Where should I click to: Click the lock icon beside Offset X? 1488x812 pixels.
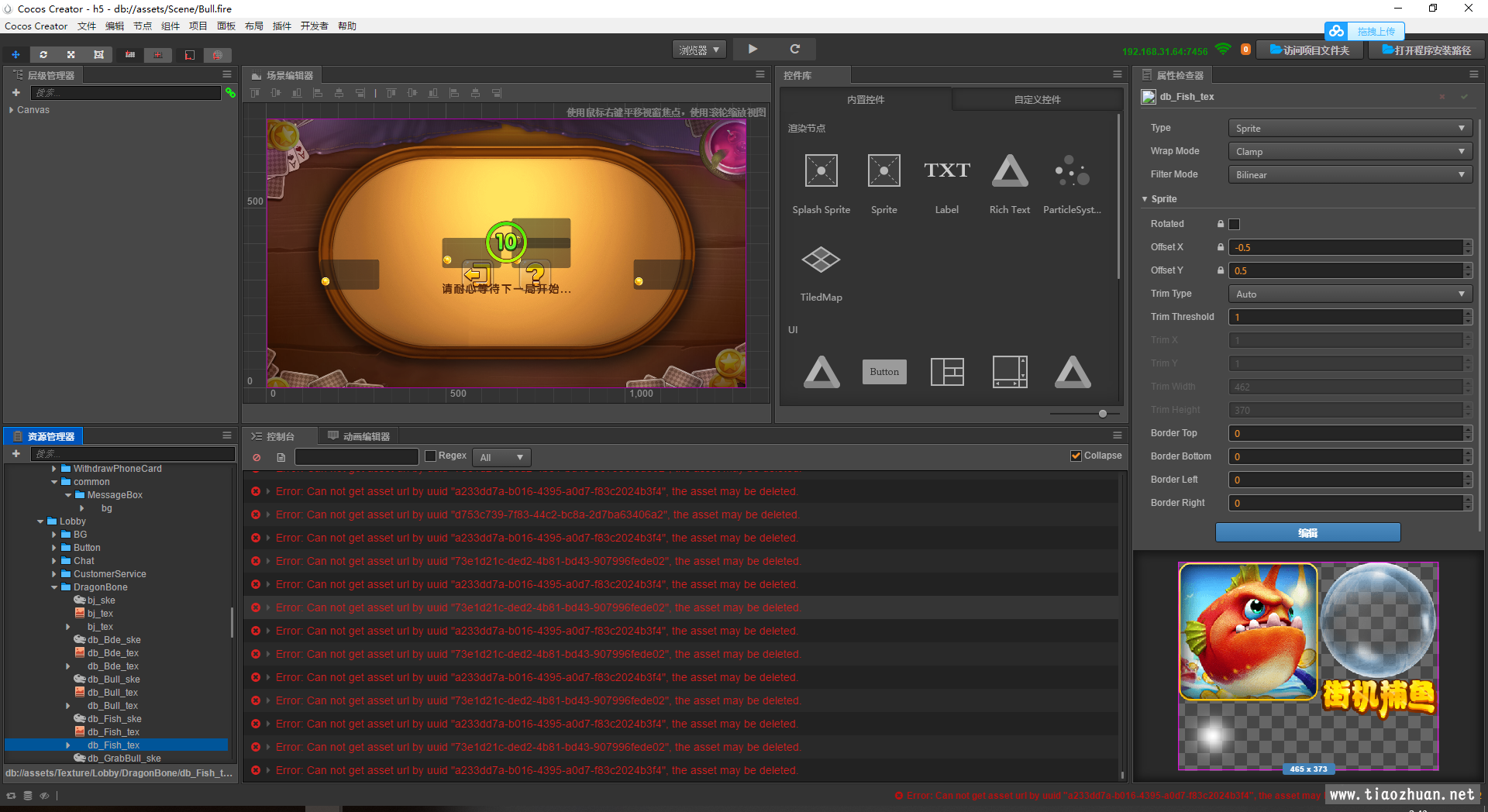point(1221,247)
